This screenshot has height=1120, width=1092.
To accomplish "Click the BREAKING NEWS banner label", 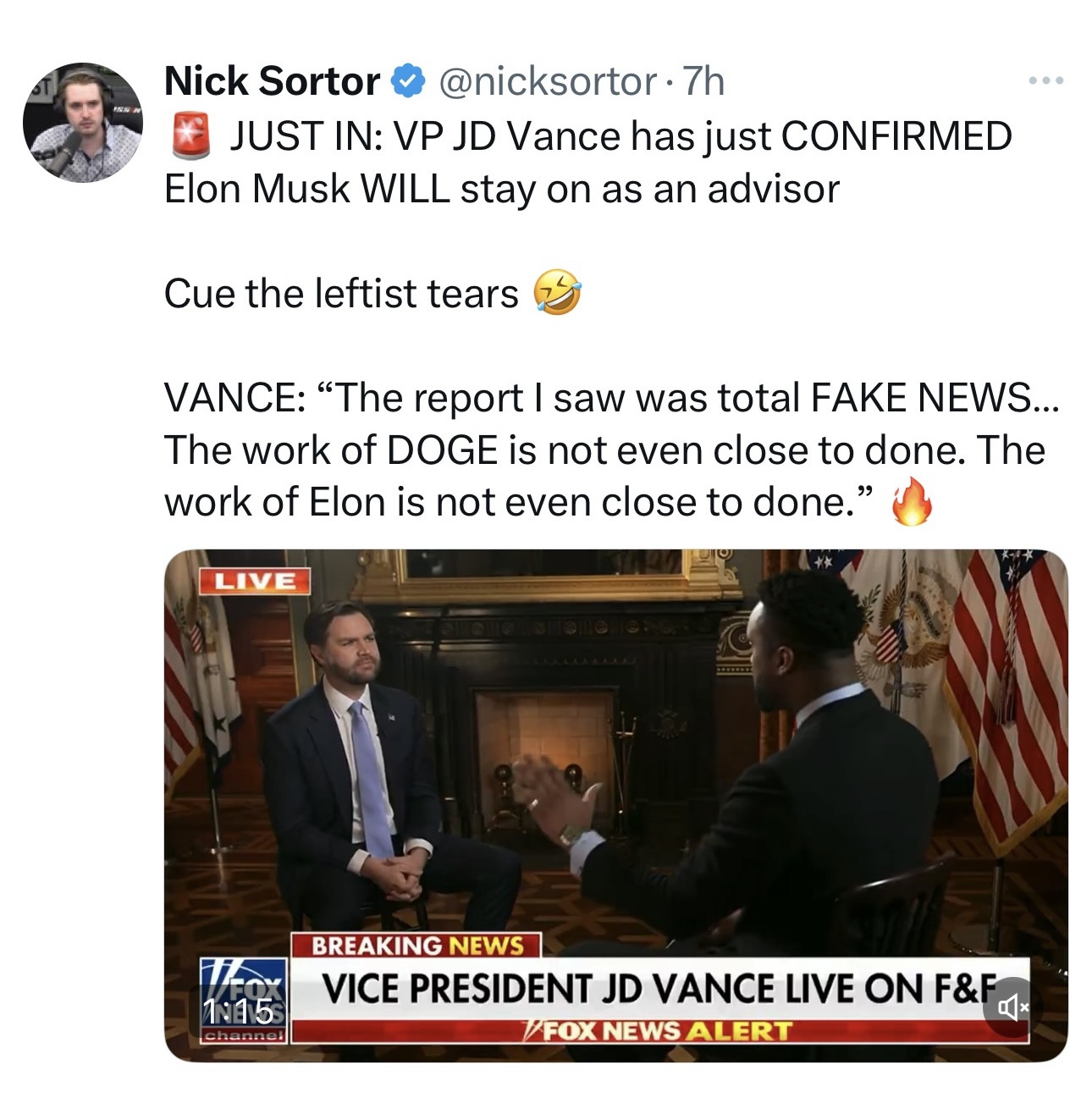I will (x=416, y=945).
